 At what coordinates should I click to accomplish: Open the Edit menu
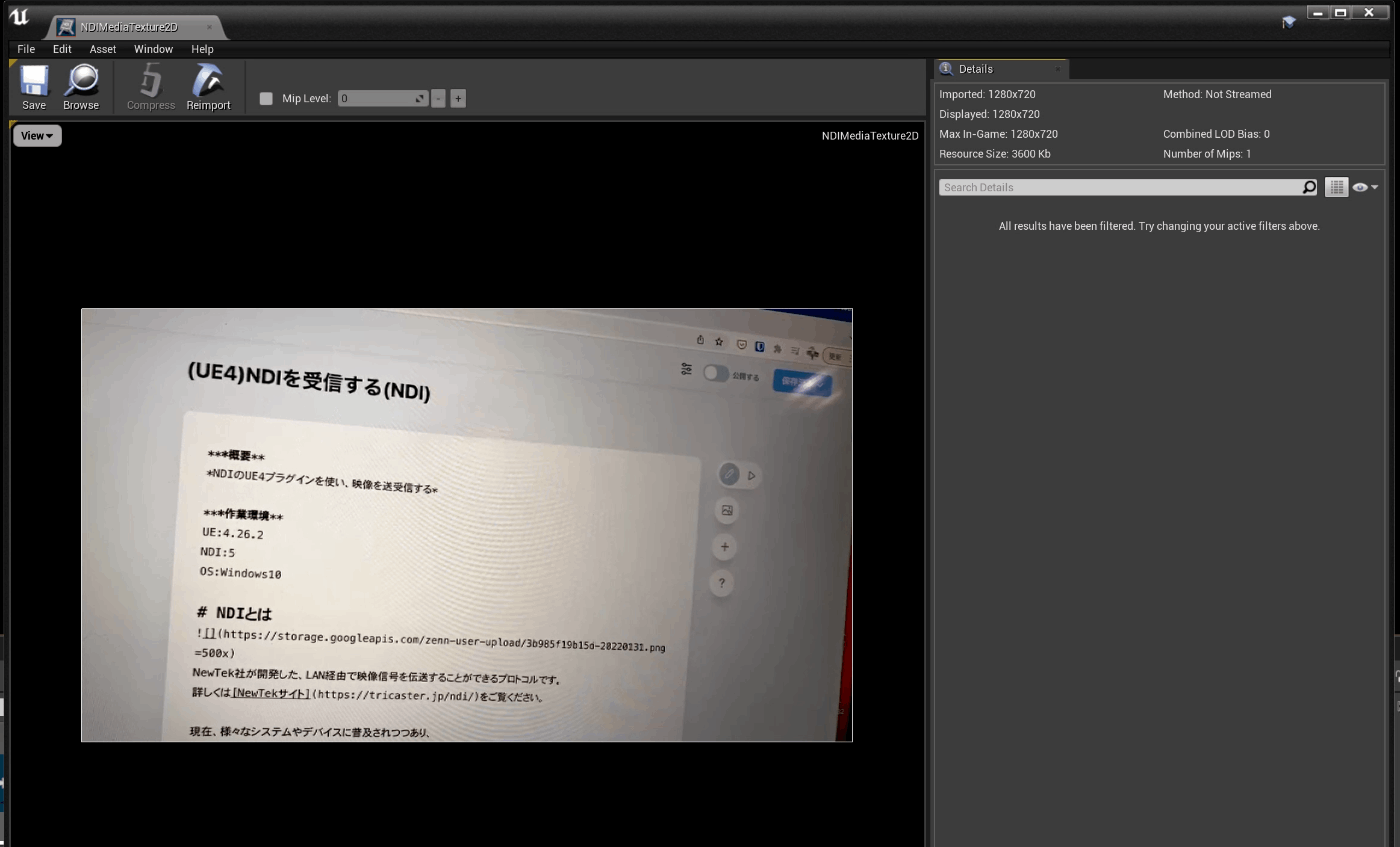pos(62,49)
